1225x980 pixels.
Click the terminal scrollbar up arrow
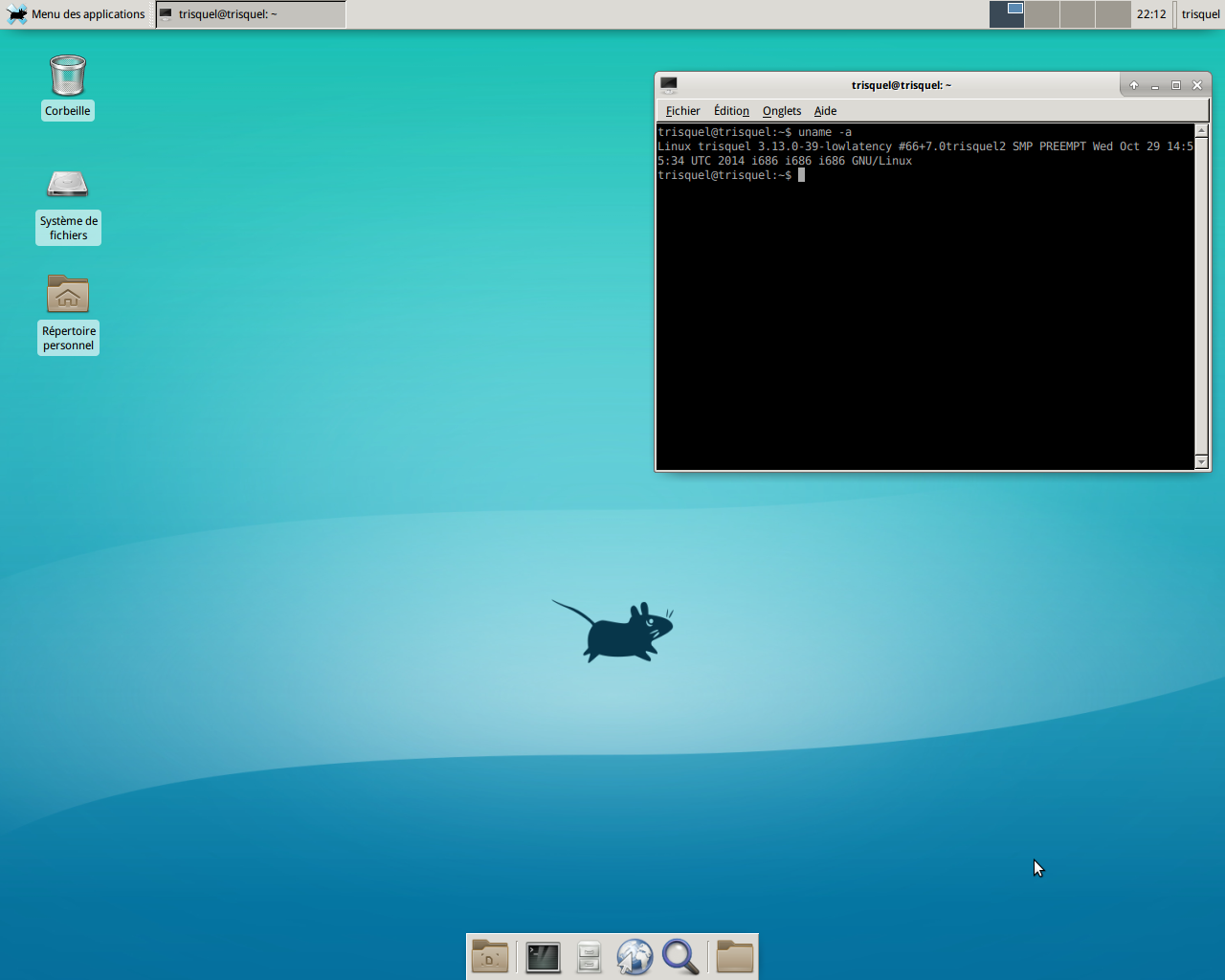[x=1202, y=130]
